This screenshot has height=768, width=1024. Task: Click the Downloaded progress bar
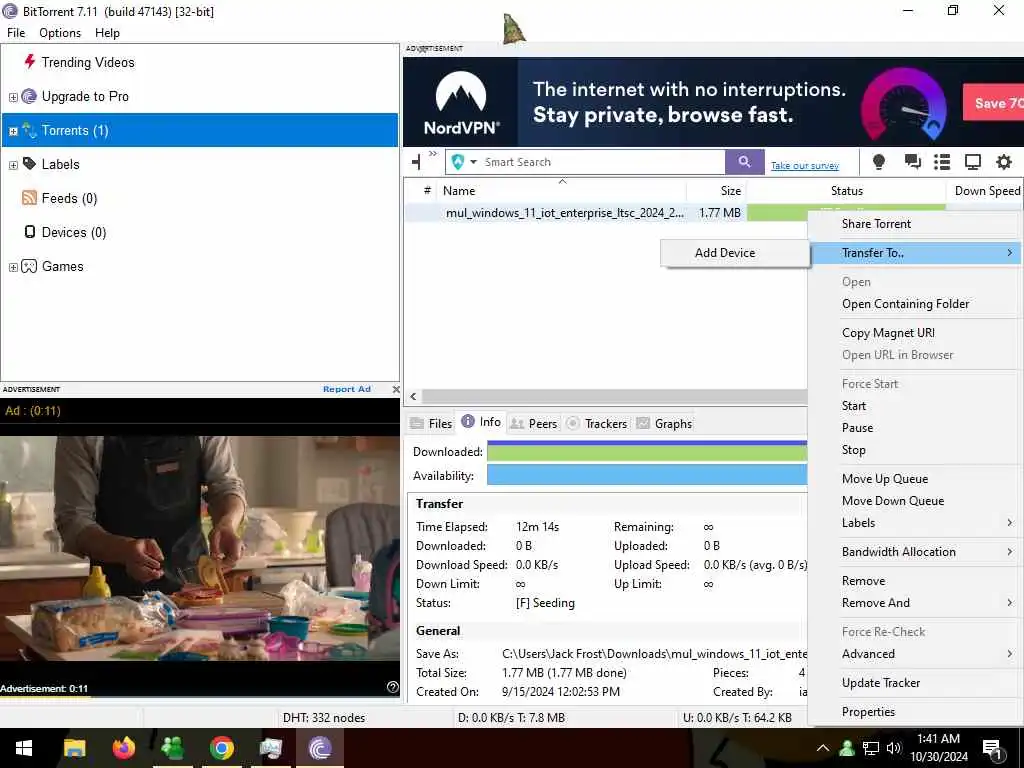pyautogui.click(x=647, y=451)
